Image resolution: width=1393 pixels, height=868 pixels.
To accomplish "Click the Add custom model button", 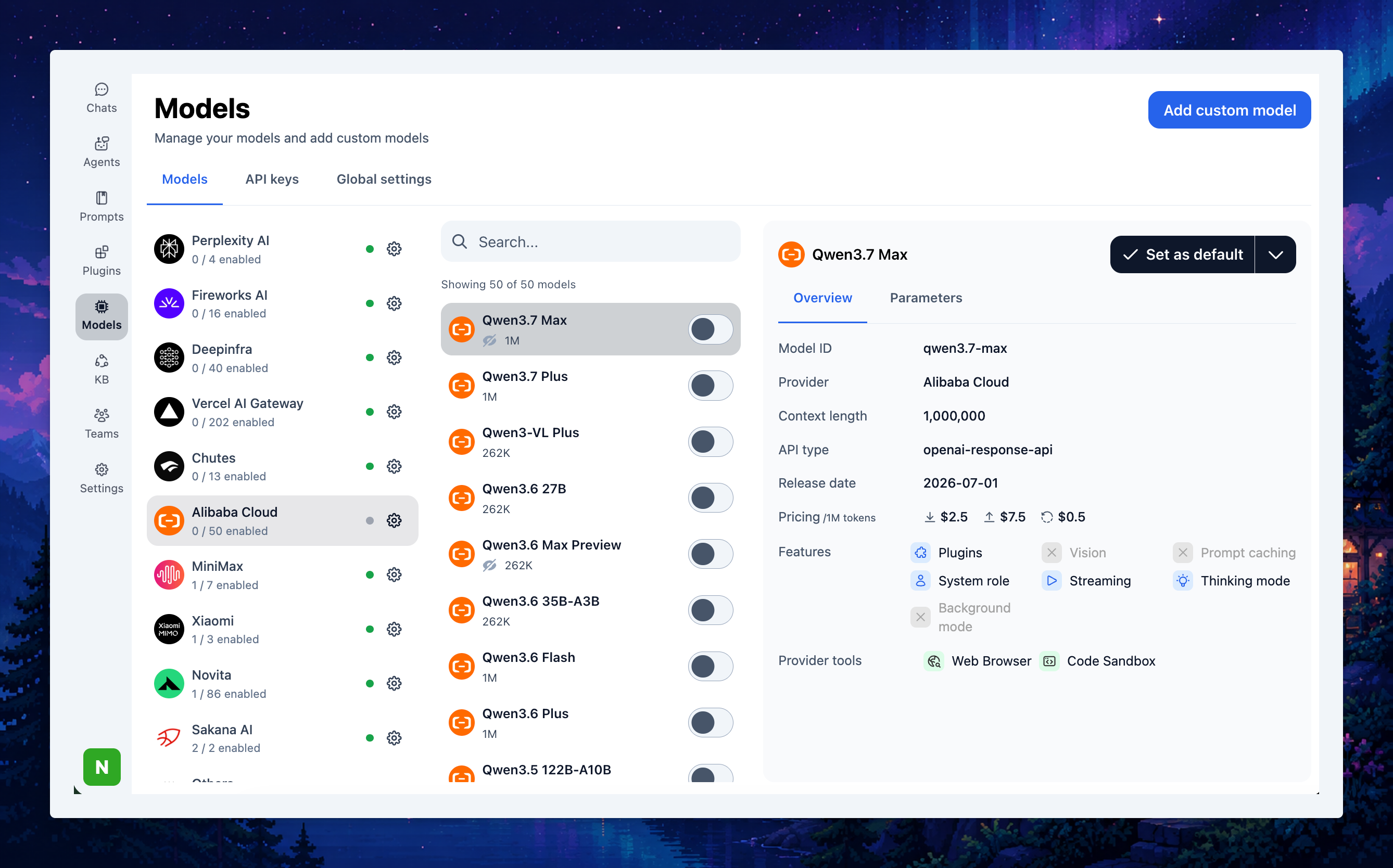I will point(1230,110).
